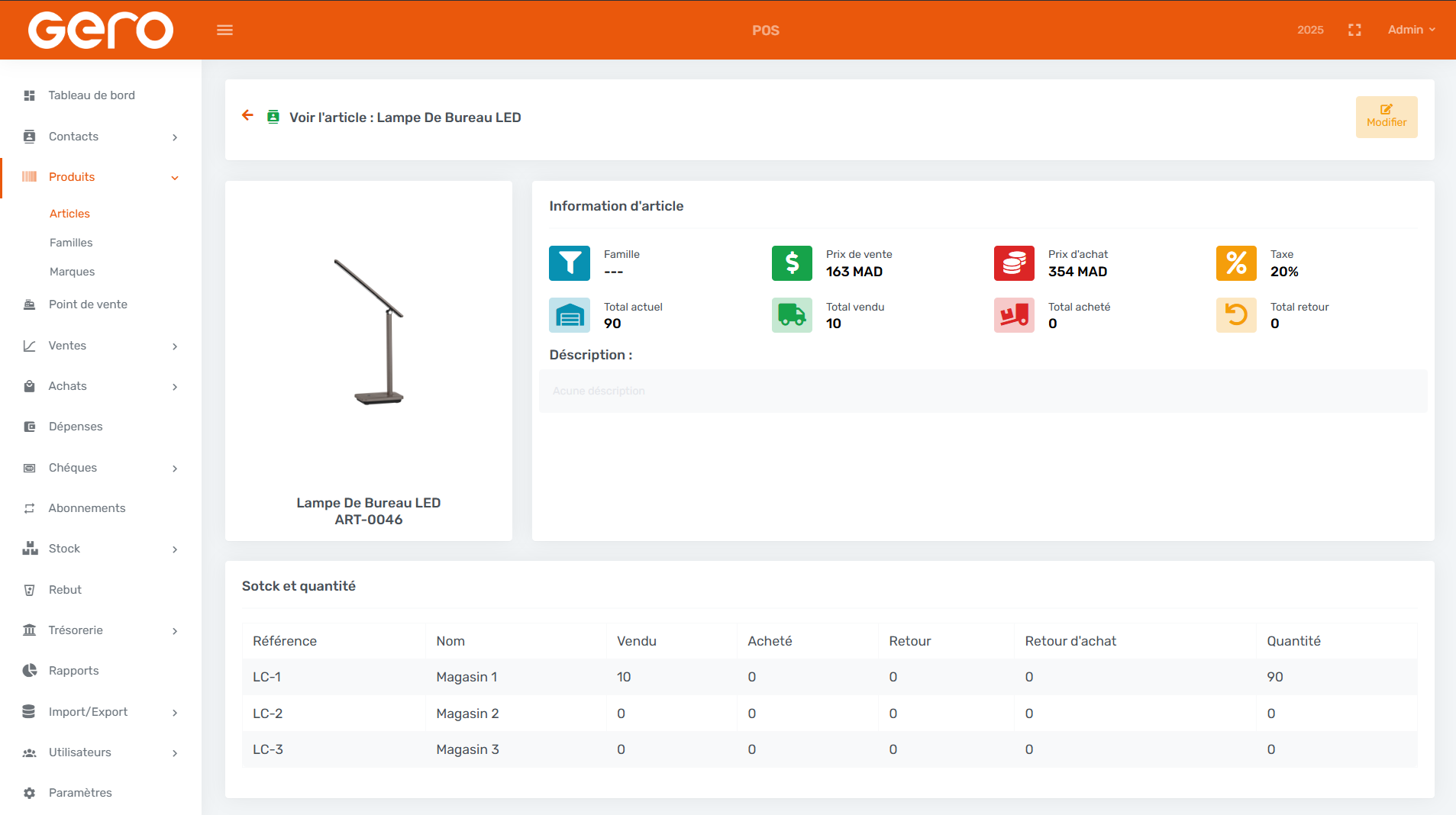The image size is (1456, 815).
Task: Click the Famille filter icon
Action: point(569,263)
